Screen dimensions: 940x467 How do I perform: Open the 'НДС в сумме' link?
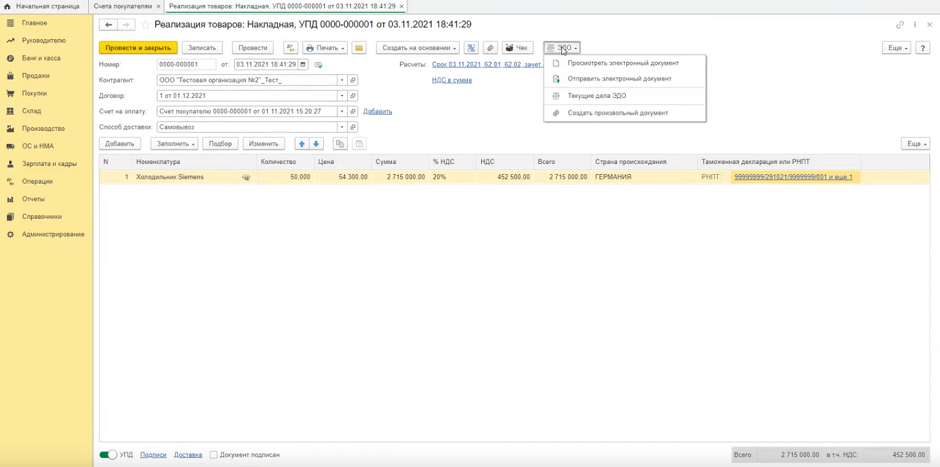coord(452,80)
